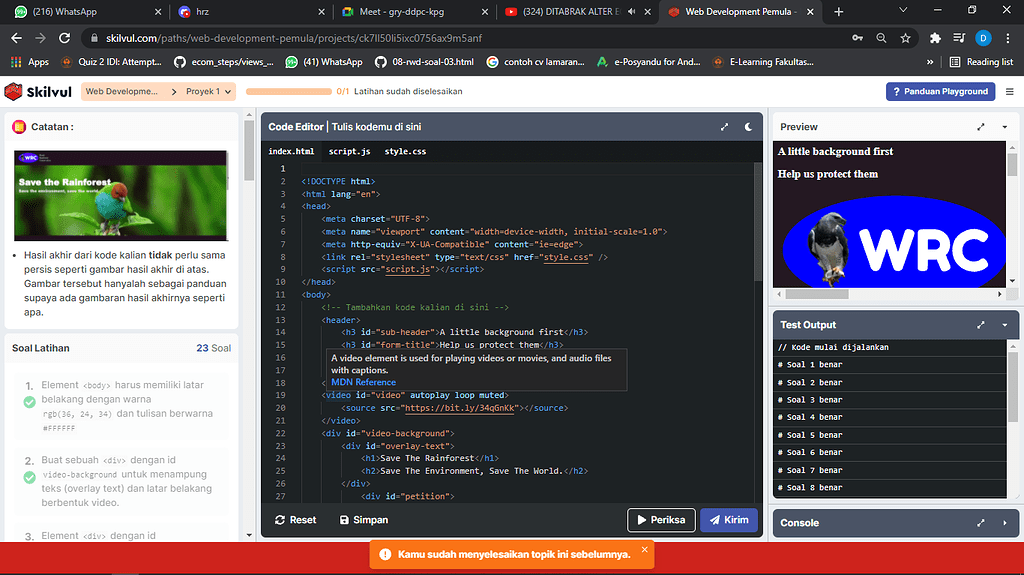Click the Preview horizontal scrollbar

coord(816,294)
